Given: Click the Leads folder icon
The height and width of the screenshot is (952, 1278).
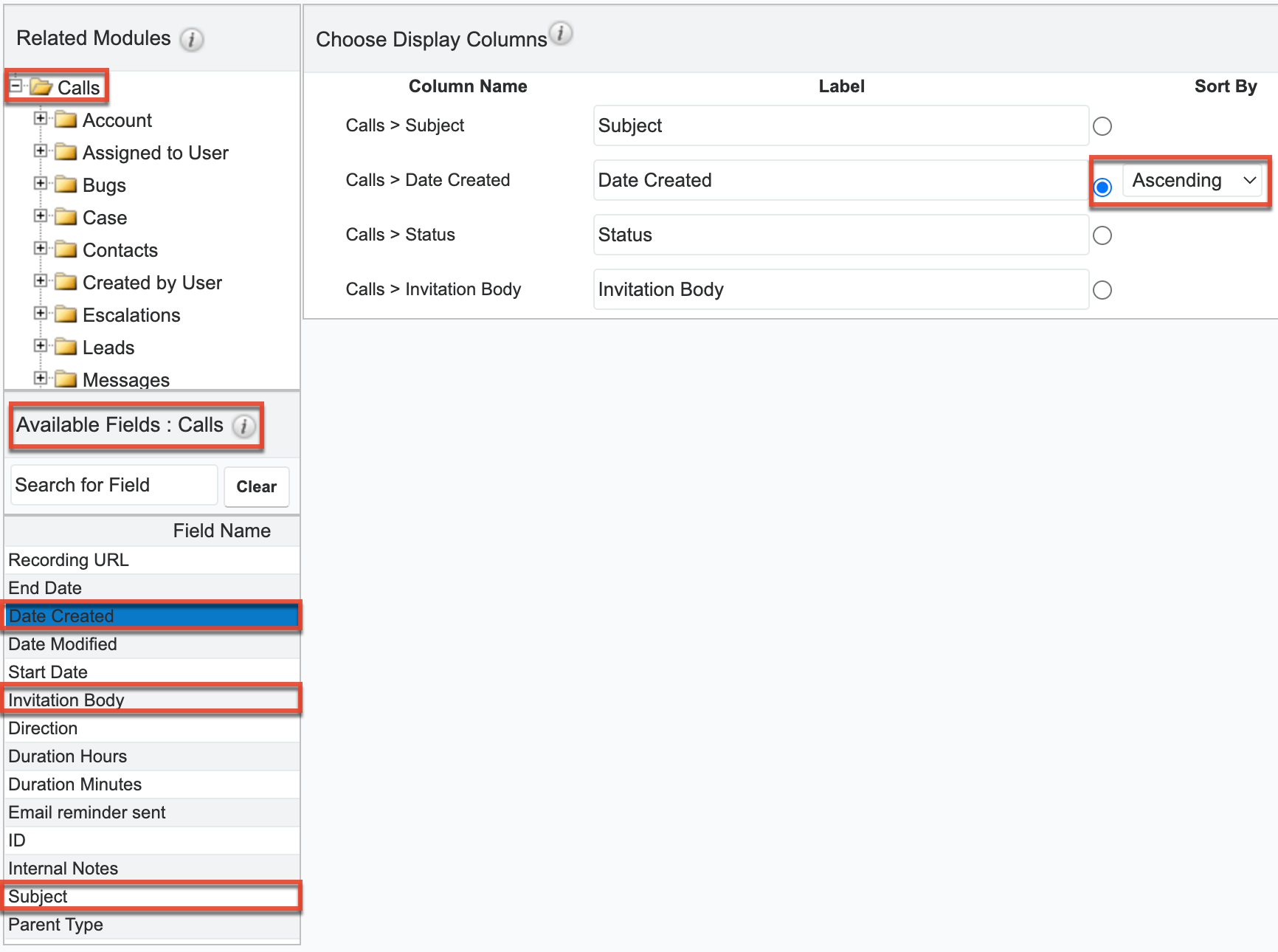Looking at the screenshot, I should 66,348.
